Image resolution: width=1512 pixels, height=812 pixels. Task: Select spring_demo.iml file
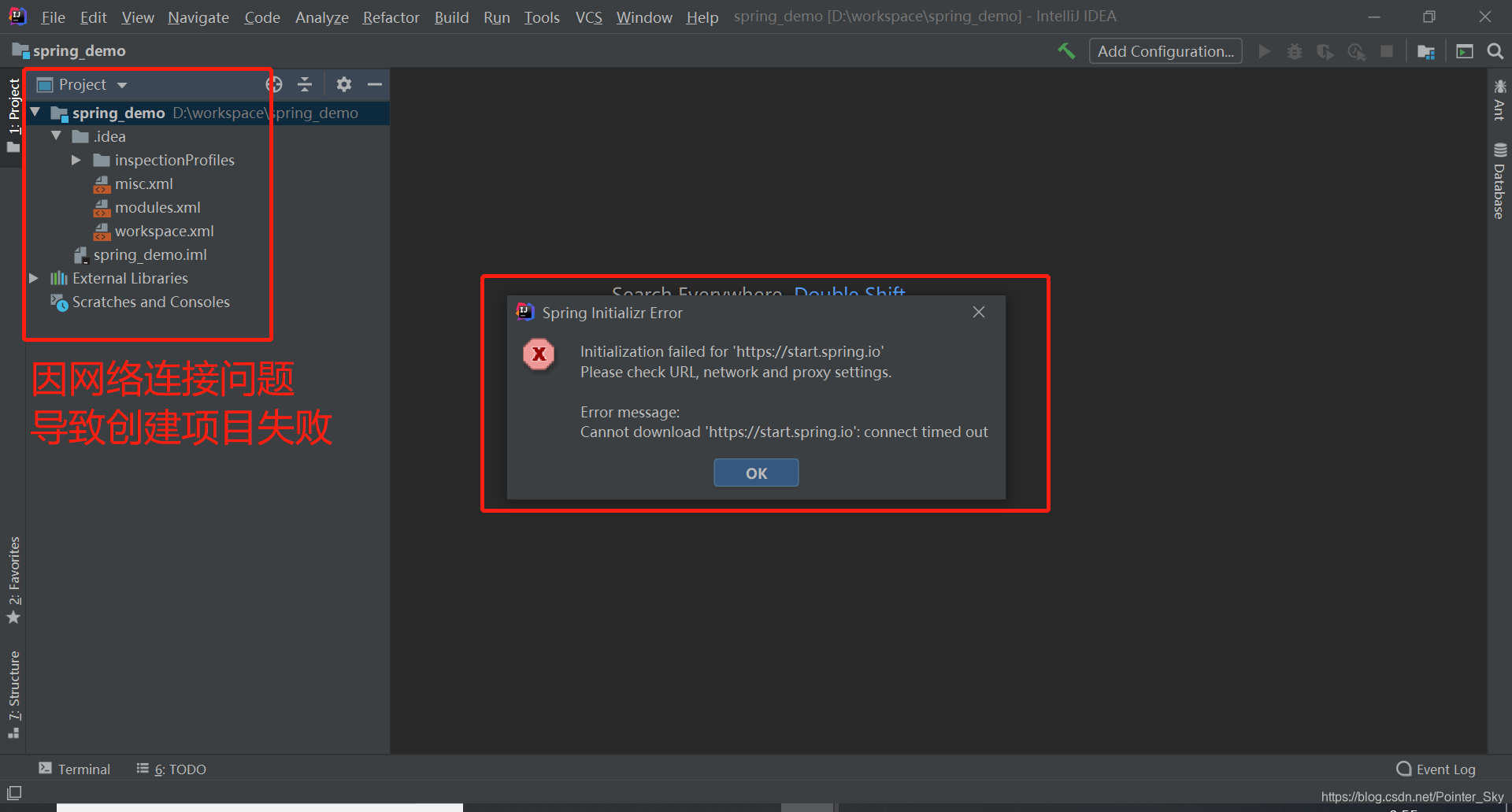150,254
